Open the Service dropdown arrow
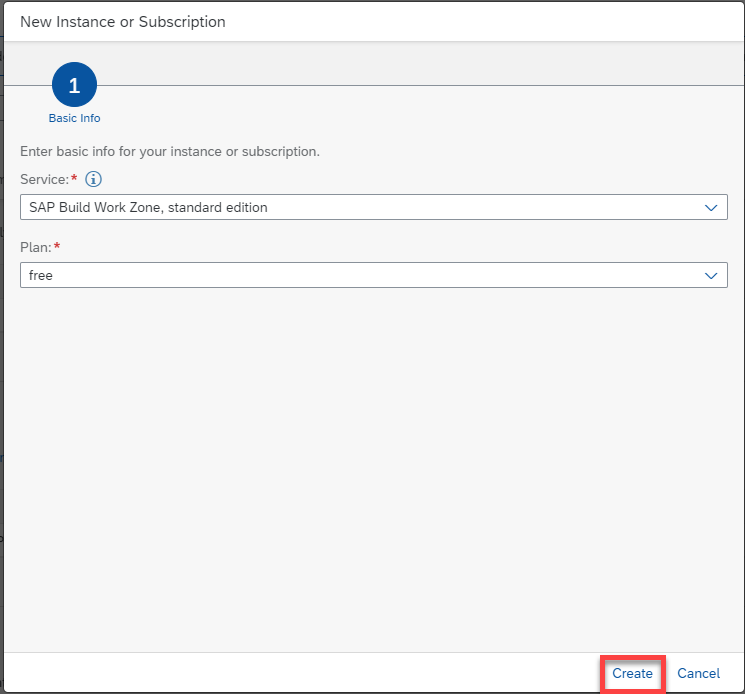Image resolution: width=745 pixels, height=694 pixels. 710,208
